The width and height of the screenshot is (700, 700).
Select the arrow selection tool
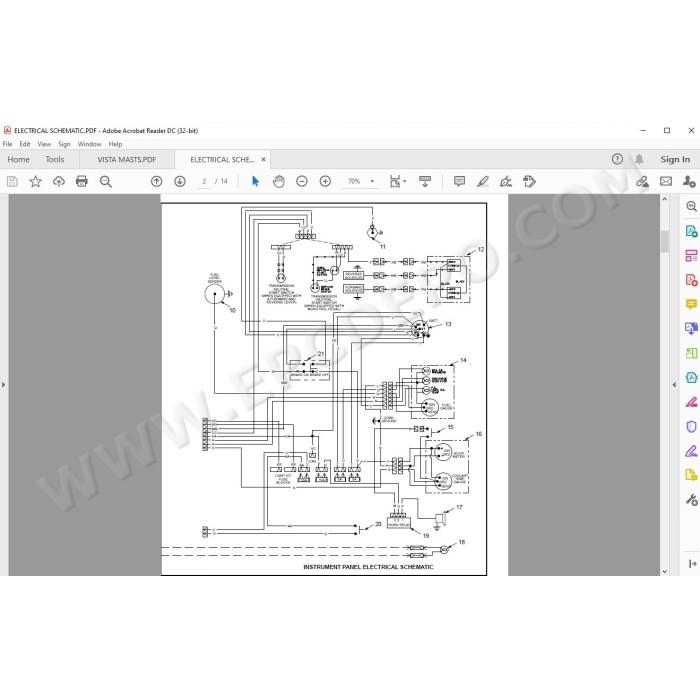[x=255, y=181]
